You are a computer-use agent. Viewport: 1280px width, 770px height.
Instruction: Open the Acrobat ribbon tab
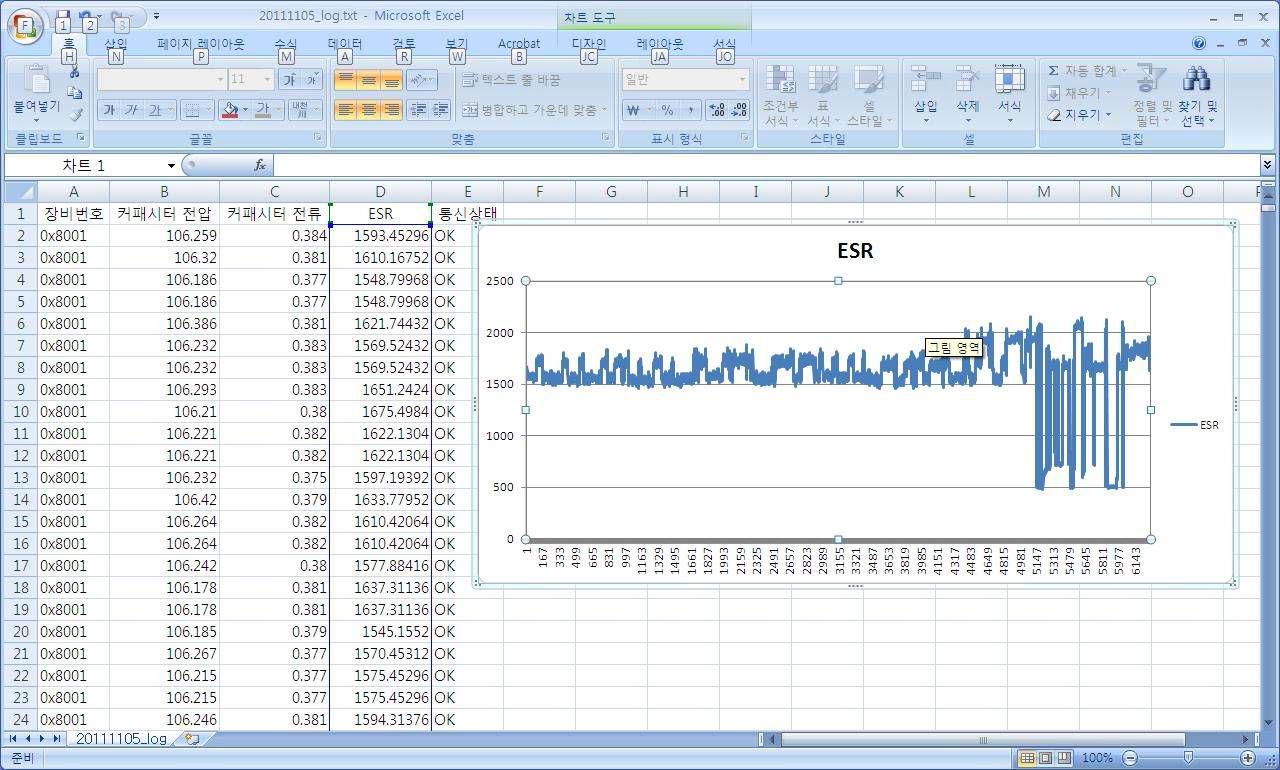[519, 44]
